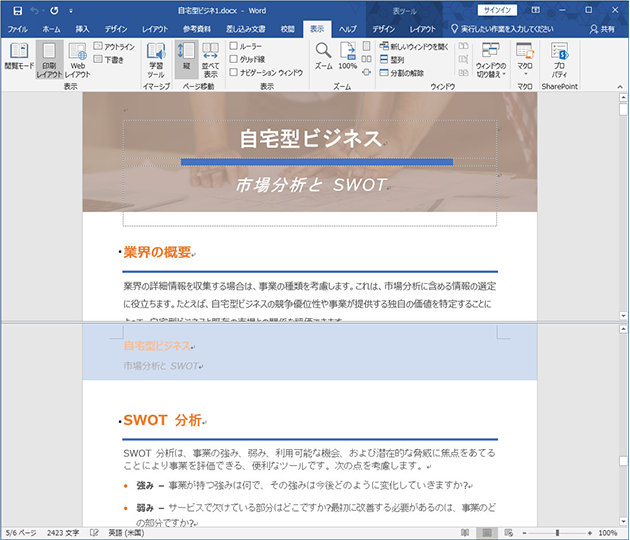630x540 pixels.
Task: Click scroll-up arrow of upper pane
Action: coord(623,97)
